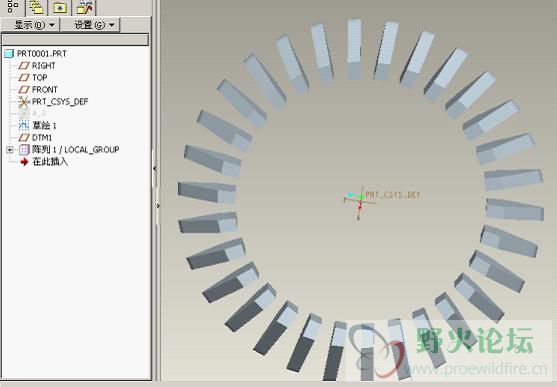The width and height of the screenshot is (557, 387).
Task: Open the Connections tab icon
Action: (85, 7)
